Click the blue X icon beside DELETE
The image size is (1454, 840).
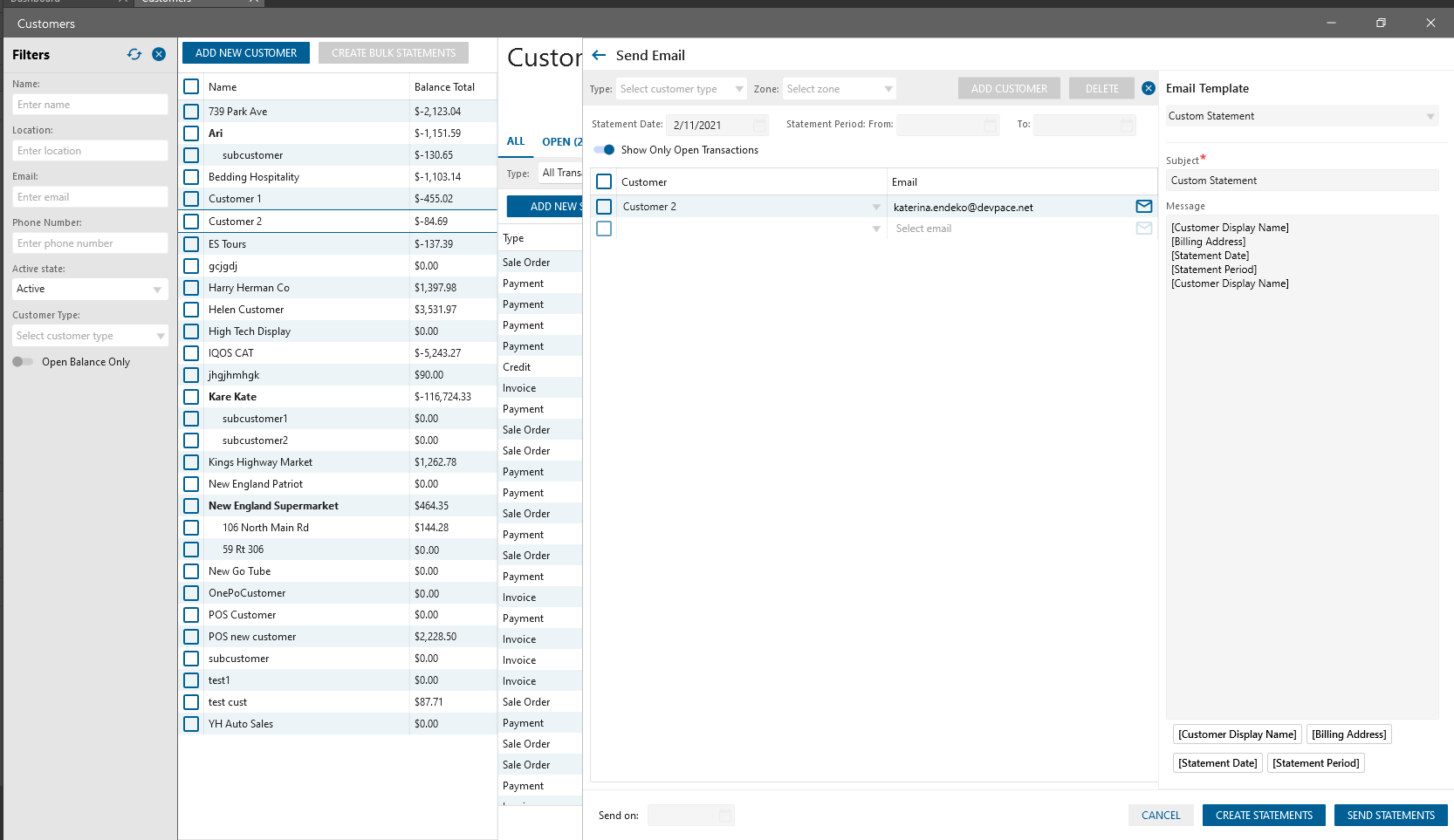(1149, 88)
